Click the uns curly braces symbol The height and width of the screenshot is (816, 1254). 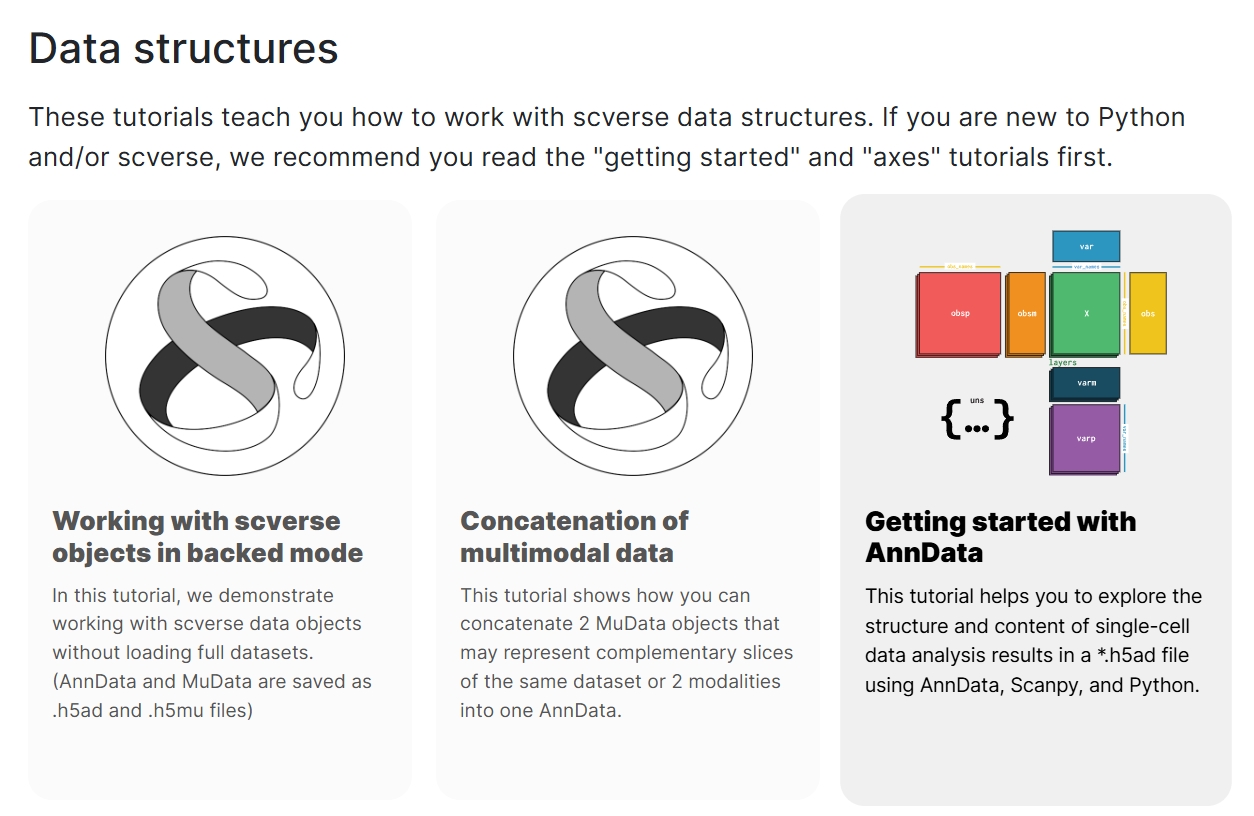(977, 420)
